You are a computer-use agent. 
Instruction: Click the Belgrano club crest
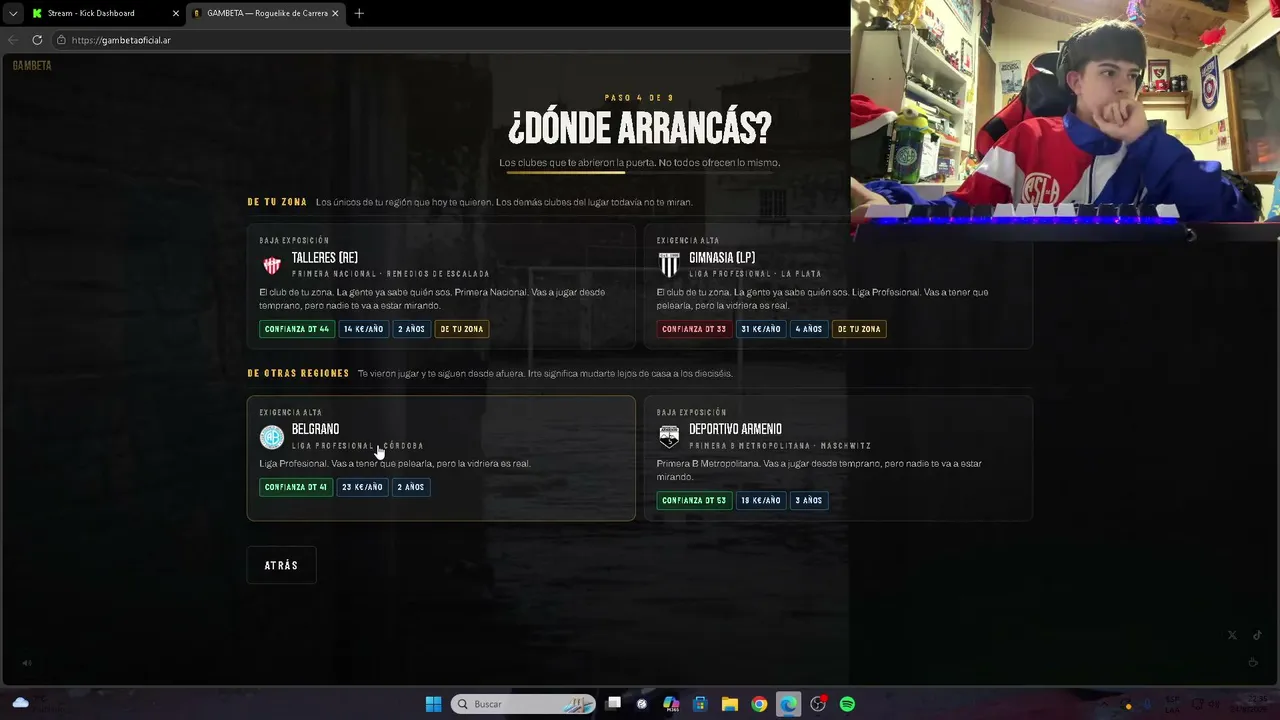pos(272,437)
